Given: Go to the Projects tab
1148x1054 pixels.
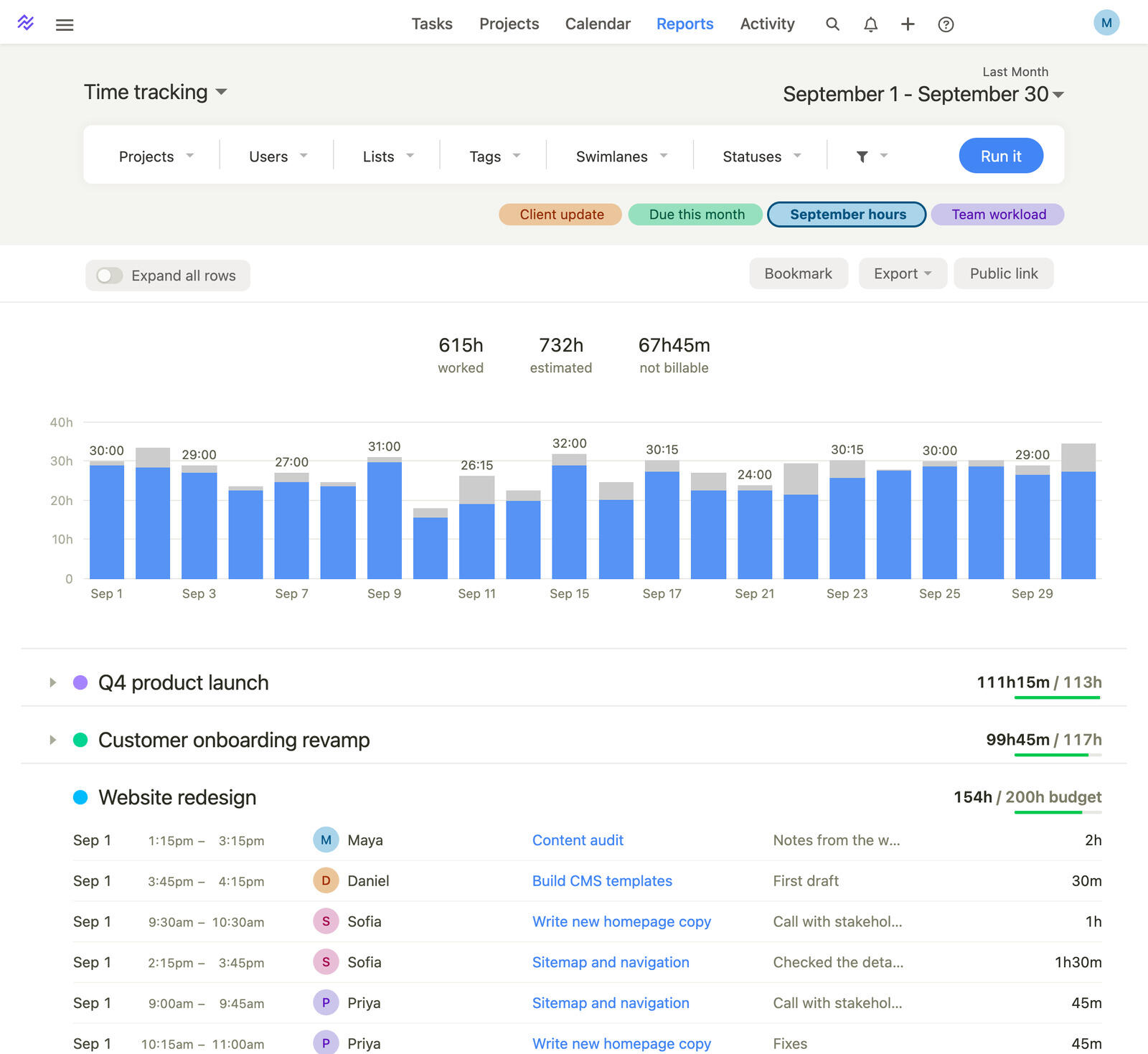Looking at the screenshot, I should click(x=509, y=24).
